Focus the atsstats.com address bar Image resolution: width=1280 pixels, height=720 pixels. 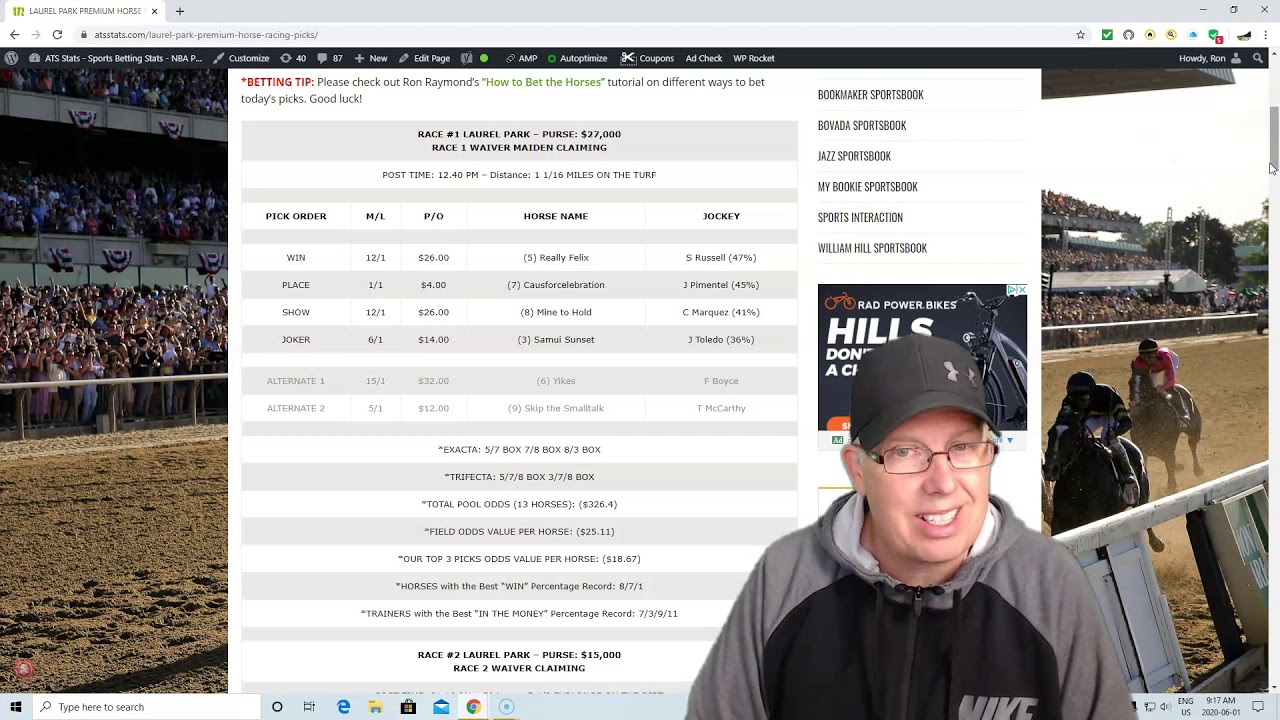point(570,35)
